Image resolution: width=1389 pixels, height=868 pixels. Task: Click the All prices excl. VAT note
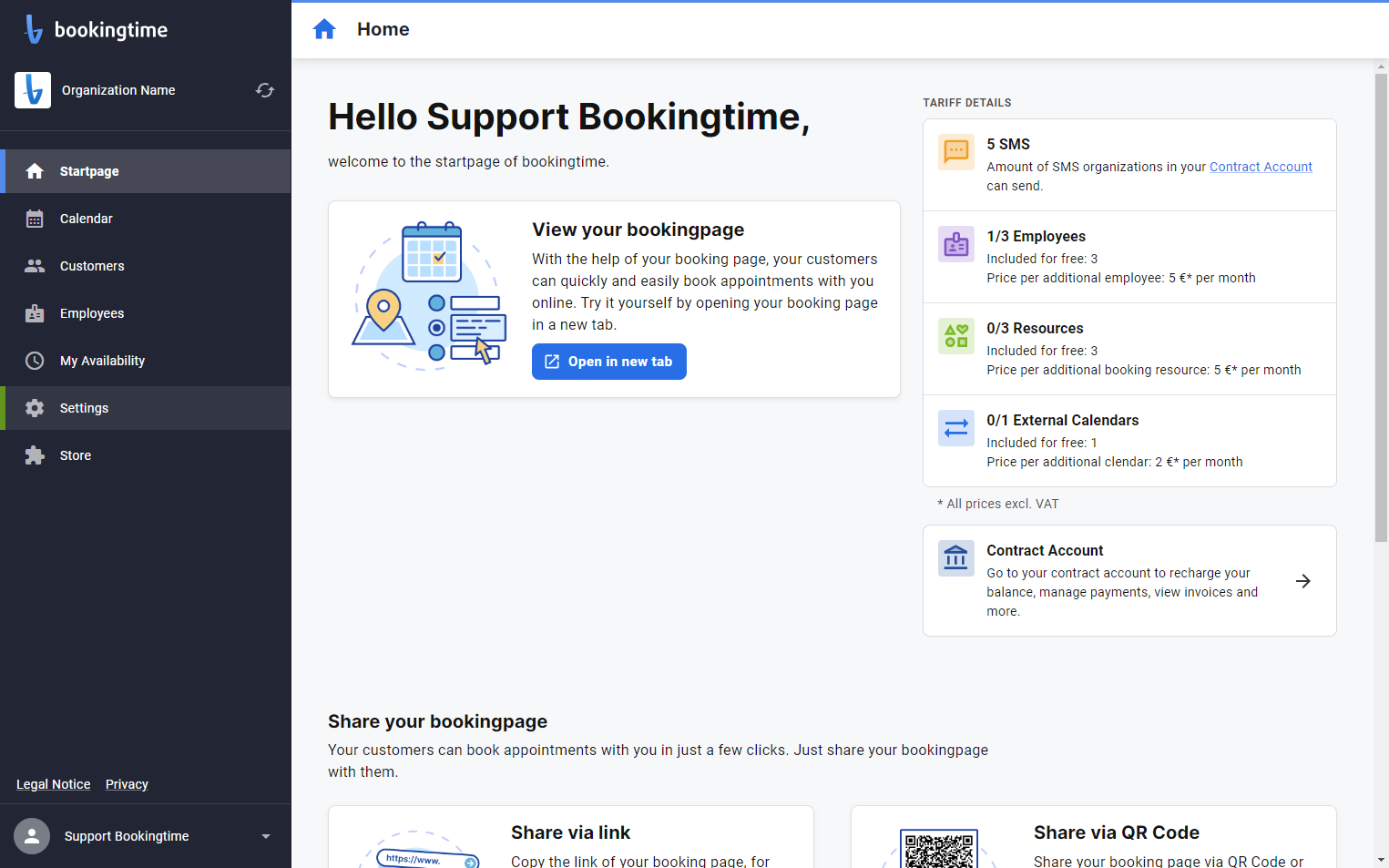(x=998, y=504)
